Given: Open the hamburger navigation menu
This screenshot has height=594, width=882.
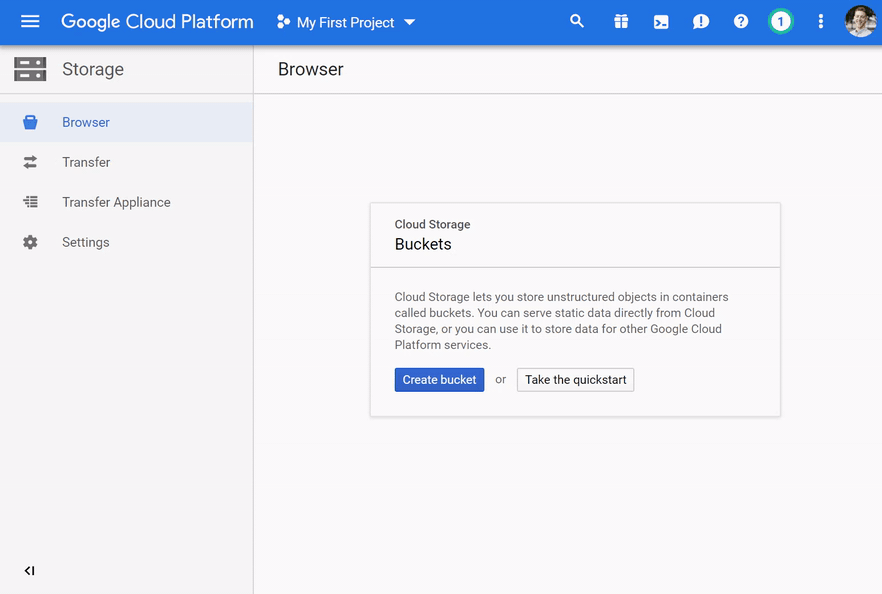Looking at the screenshot, I should coord(30,22).
